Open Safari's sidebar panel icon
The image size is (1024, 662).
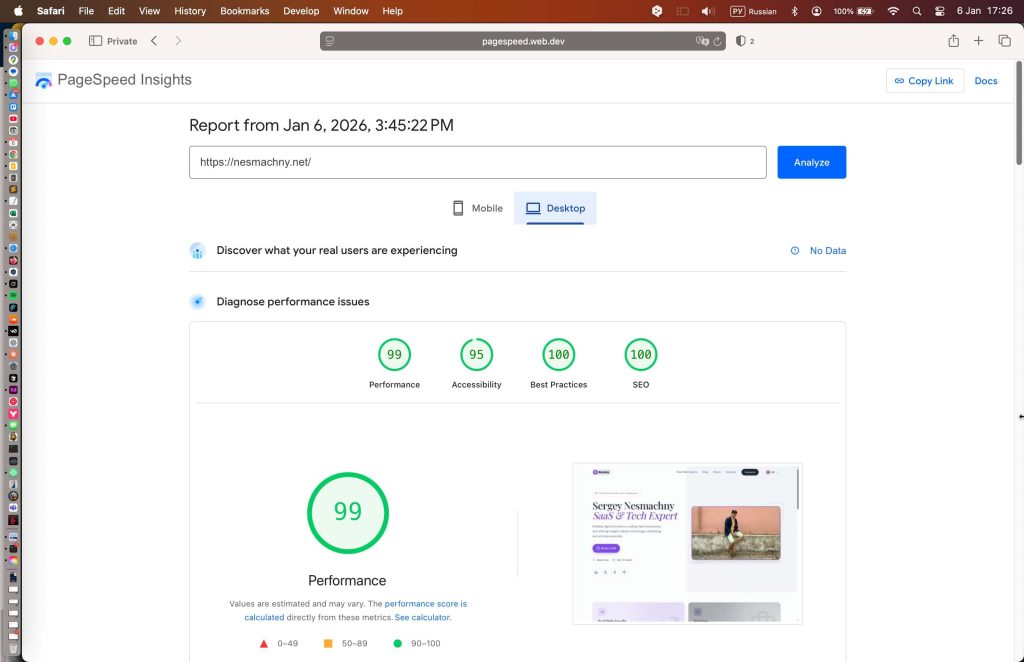click(95, 41)
